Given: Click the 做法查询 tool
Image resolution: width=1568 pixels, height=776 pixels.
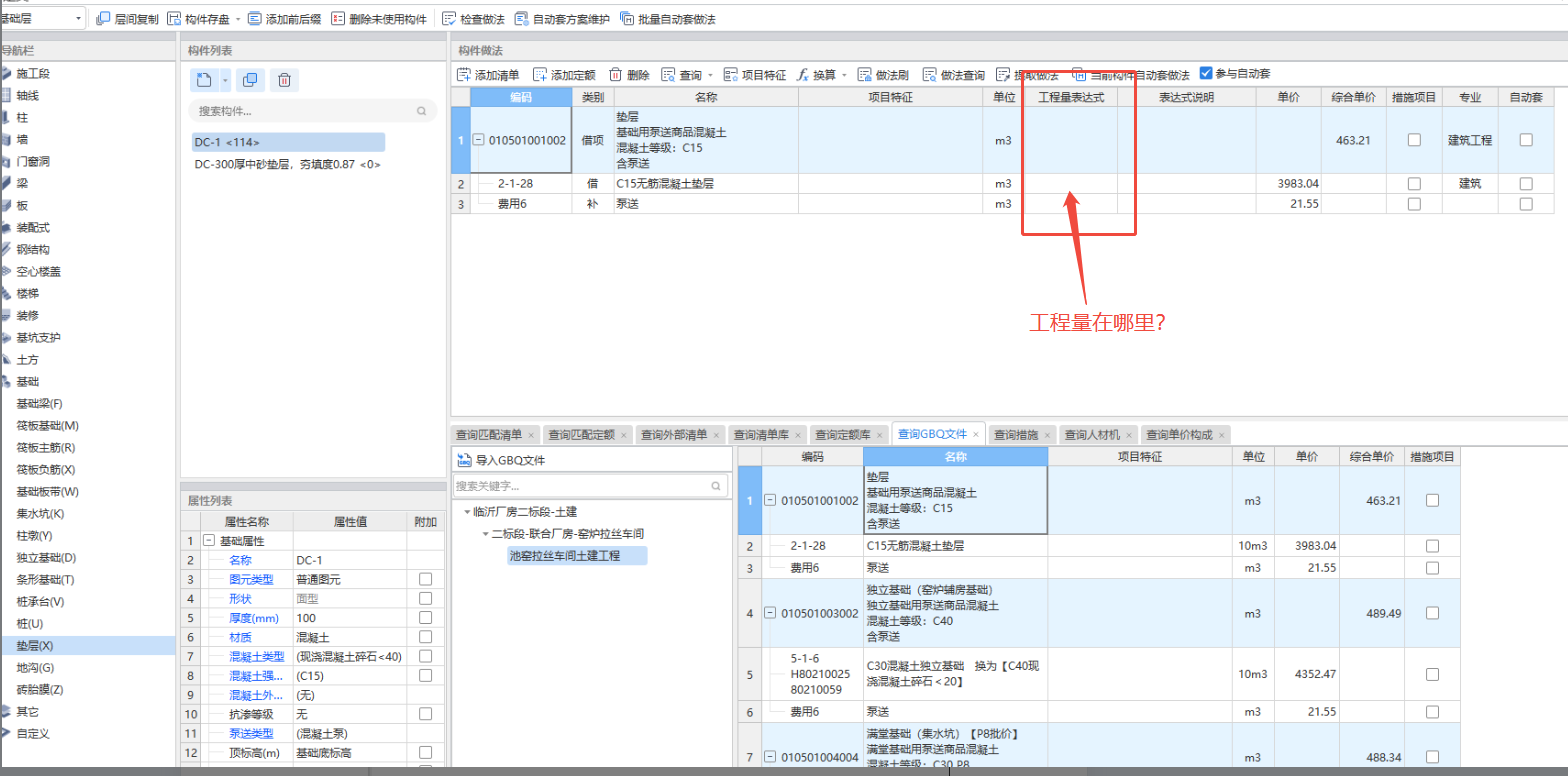Looking at the screenshot, I should pyautogui.click(x=954, y=75).
